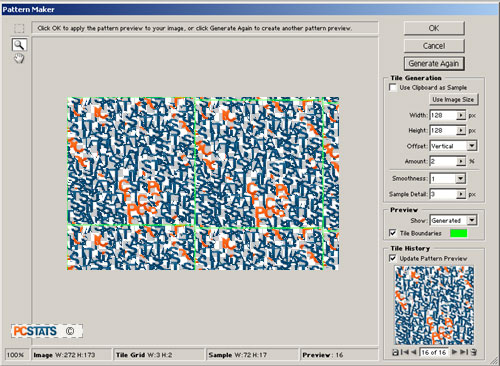Select the Rectangular Marquee tool
The width and height of the screenshot is (500, 366).
point(19,28)
